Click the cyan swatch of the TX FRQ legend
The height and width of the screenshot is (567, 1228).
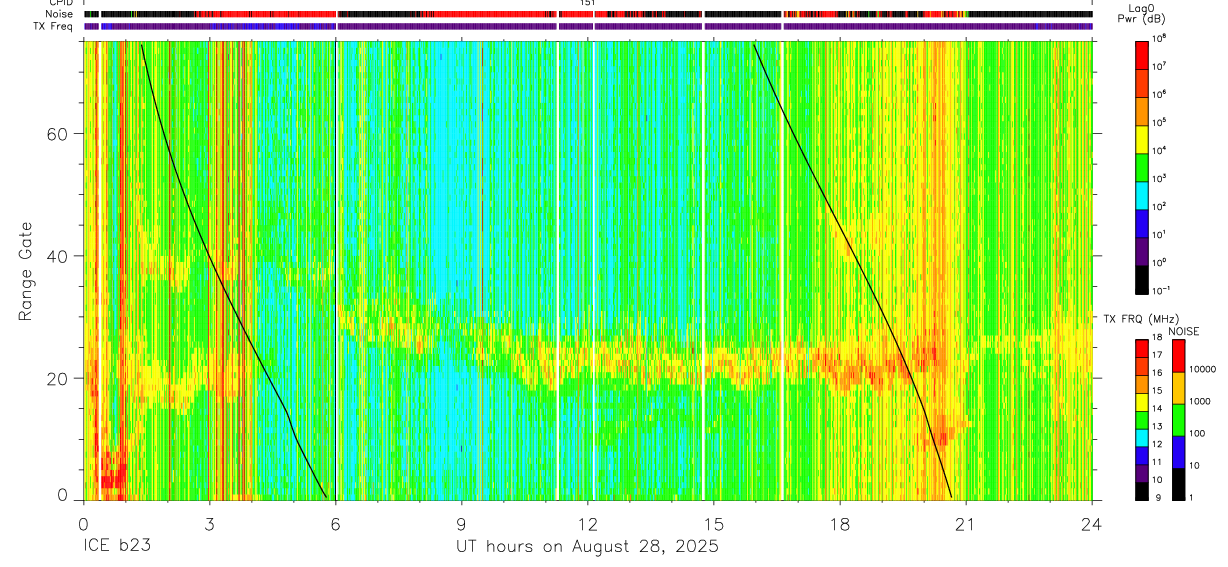pyautogui.click(x=1141, y=438)
